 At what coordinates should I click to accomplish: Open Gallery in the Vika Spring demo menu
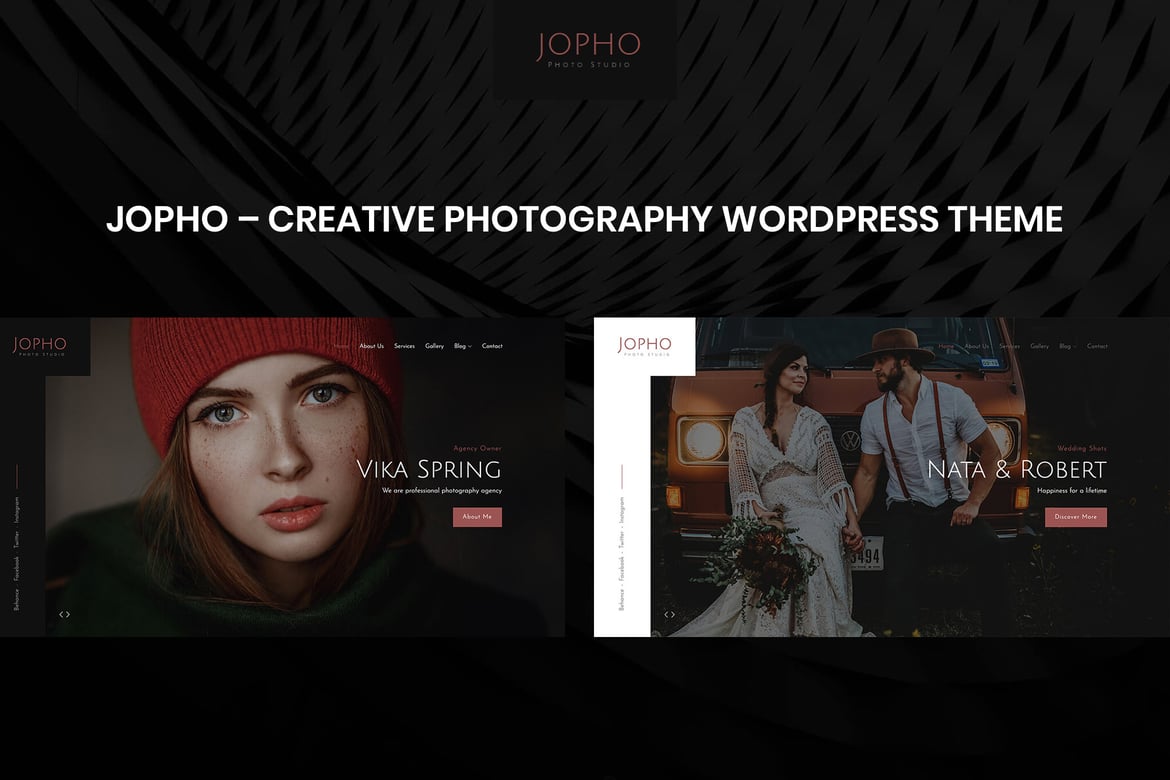[434, 346]
